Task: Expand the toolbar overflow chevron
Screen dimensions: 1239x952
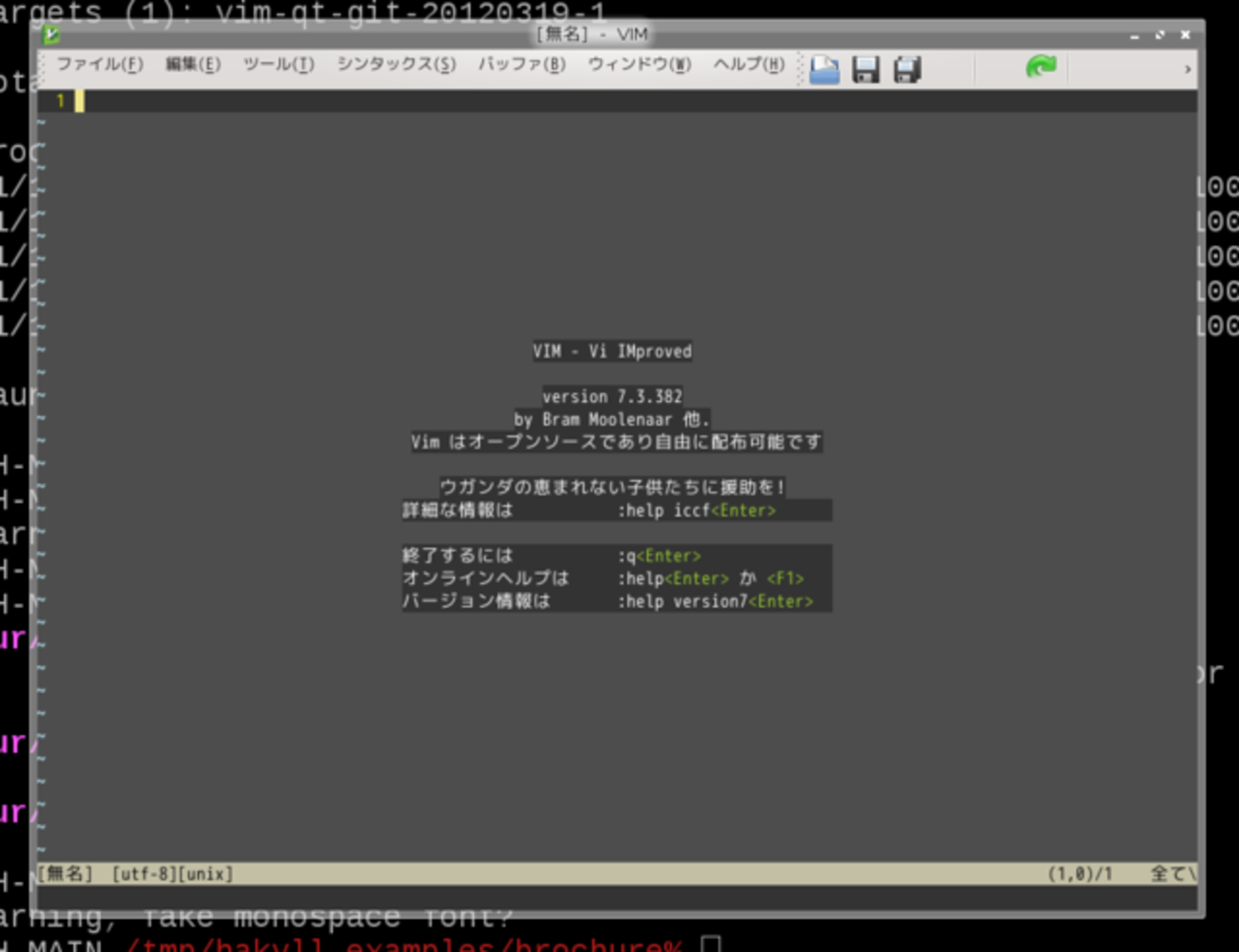Action: [x=1188, y=69]
